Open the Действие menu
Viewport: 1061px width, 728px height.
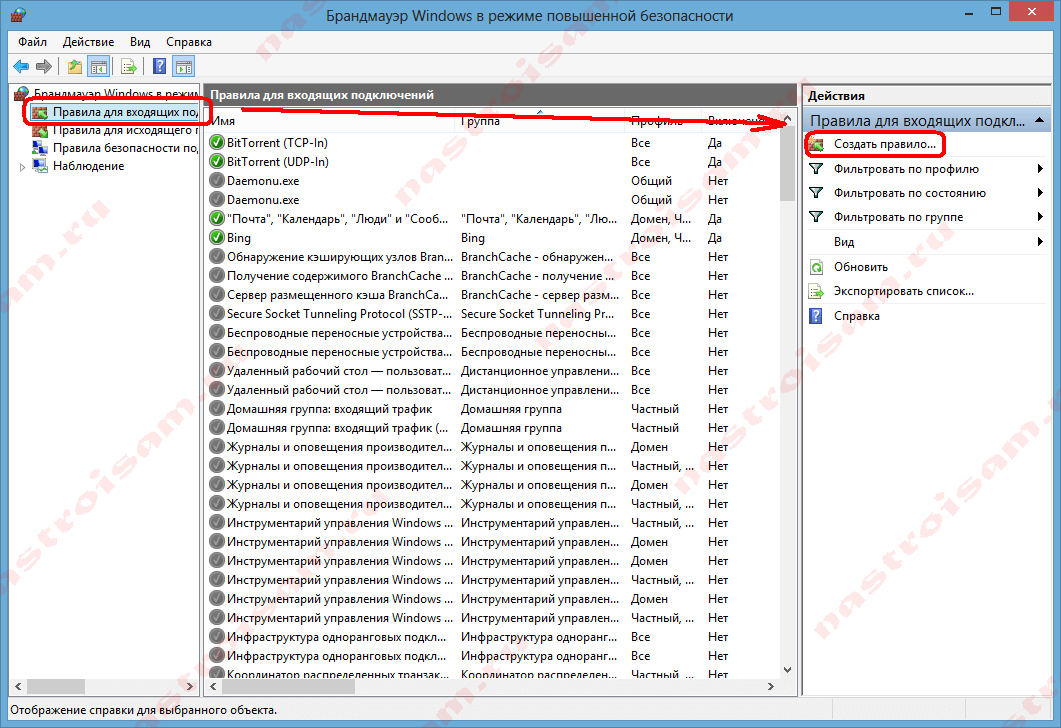click(x=88, y=42)
